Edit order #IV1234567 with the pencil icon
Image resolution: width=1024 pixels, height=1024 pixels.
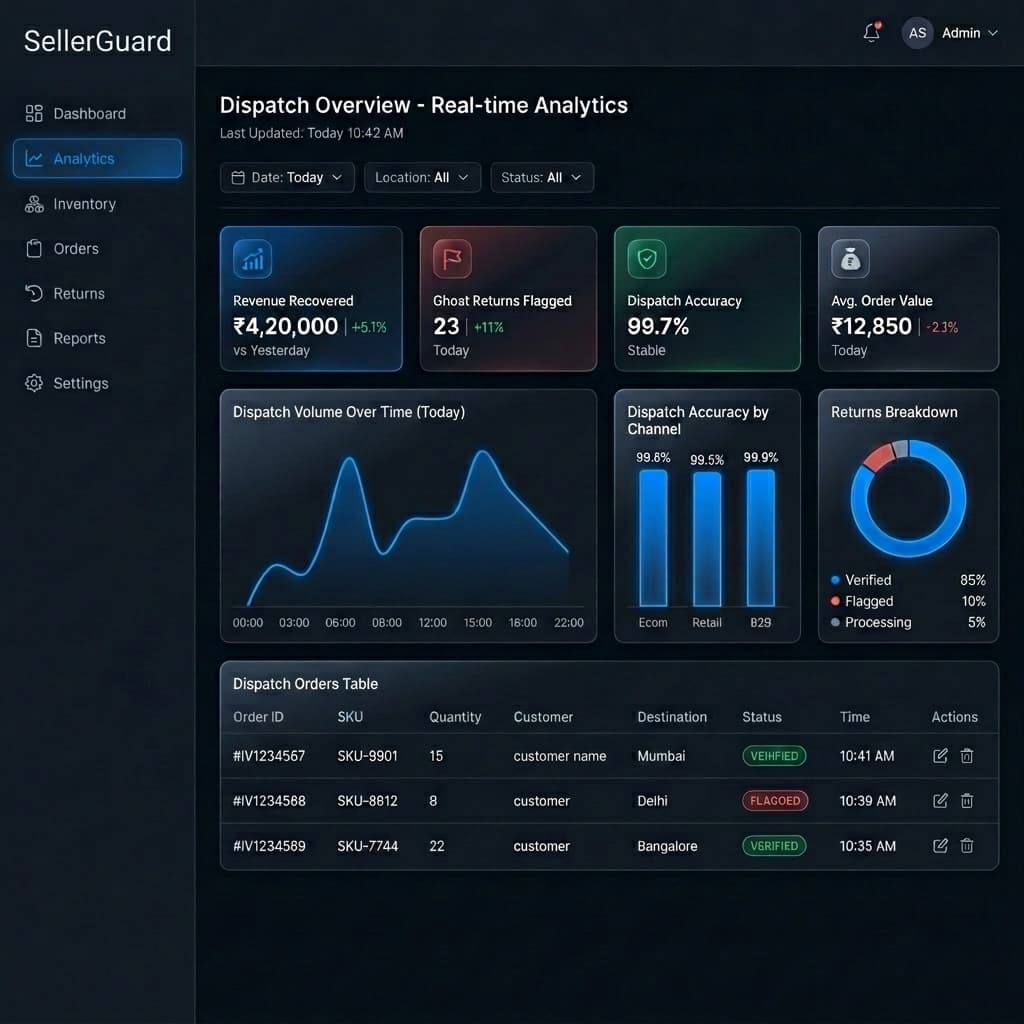point(939,756)
